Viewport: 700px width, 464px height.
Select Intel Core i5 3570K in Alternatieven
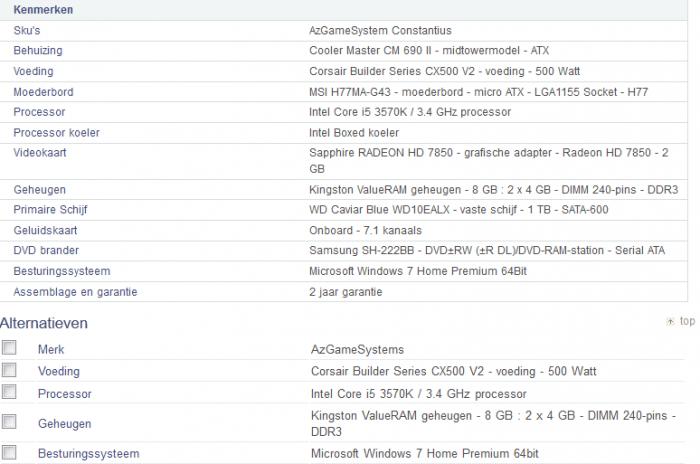[x=419, y=394]
